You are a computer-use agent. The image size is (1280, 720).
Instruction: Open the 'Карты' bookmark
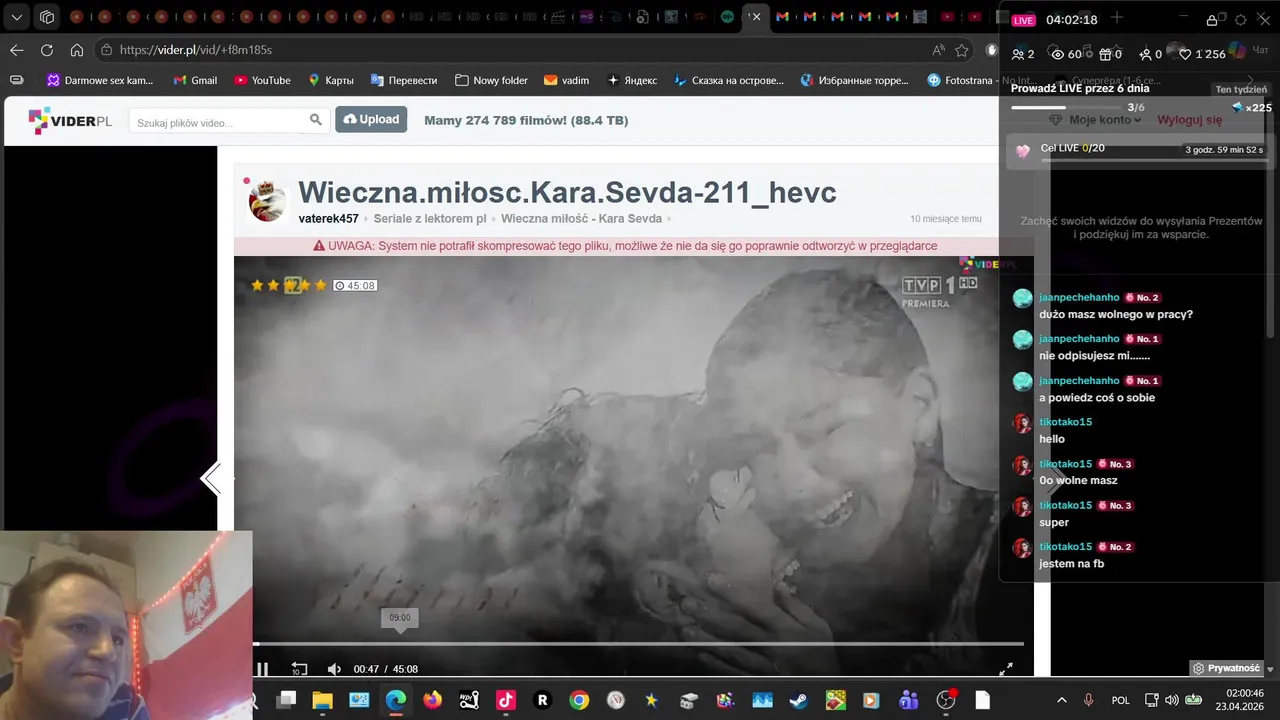(x=331, y=80)
